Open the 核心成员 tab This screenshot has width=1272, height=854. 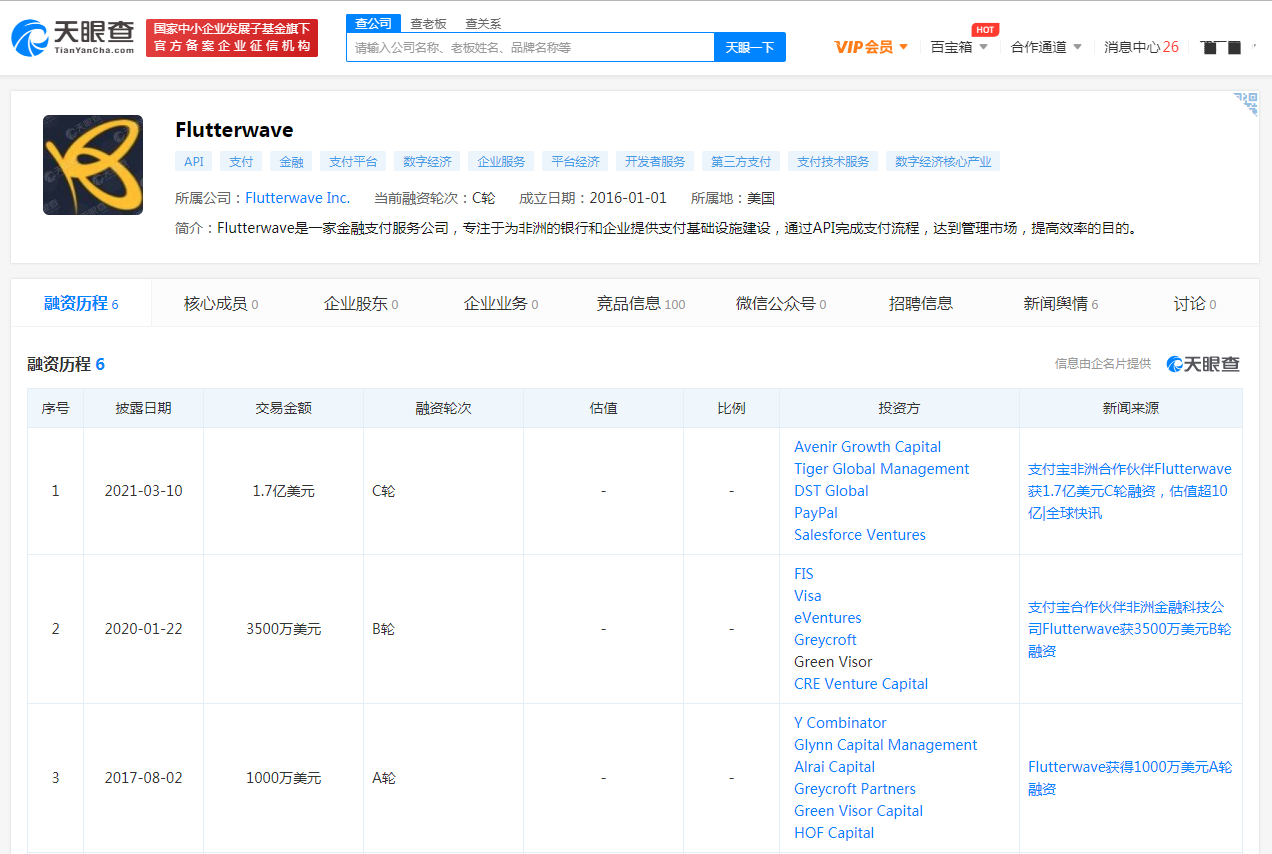pyautogui.click(x=221, y=303)
